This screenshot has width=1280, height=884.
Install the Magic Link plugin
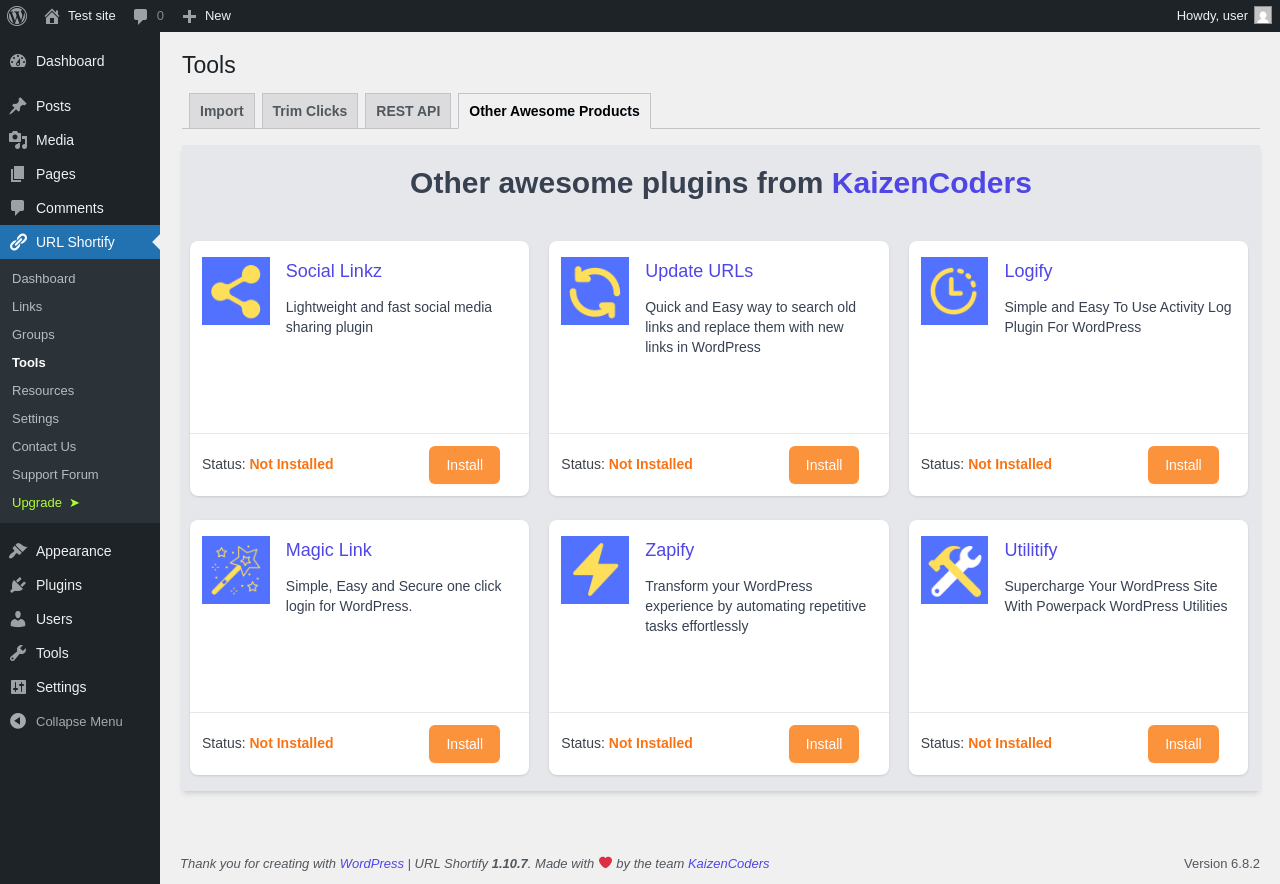pyautogui.click(x=464, y=744)
